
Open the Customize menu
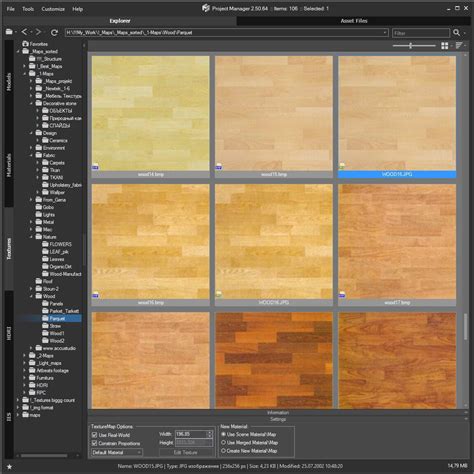coord(53,9)
